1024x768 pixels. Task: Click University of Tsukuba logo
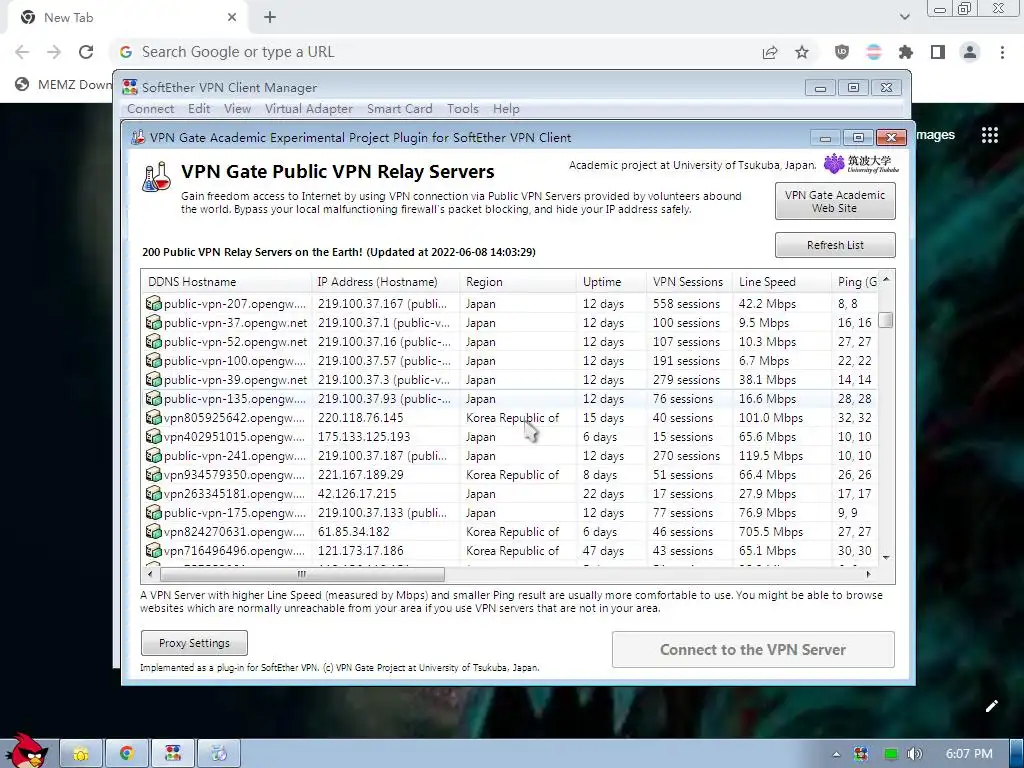(861, 163)
